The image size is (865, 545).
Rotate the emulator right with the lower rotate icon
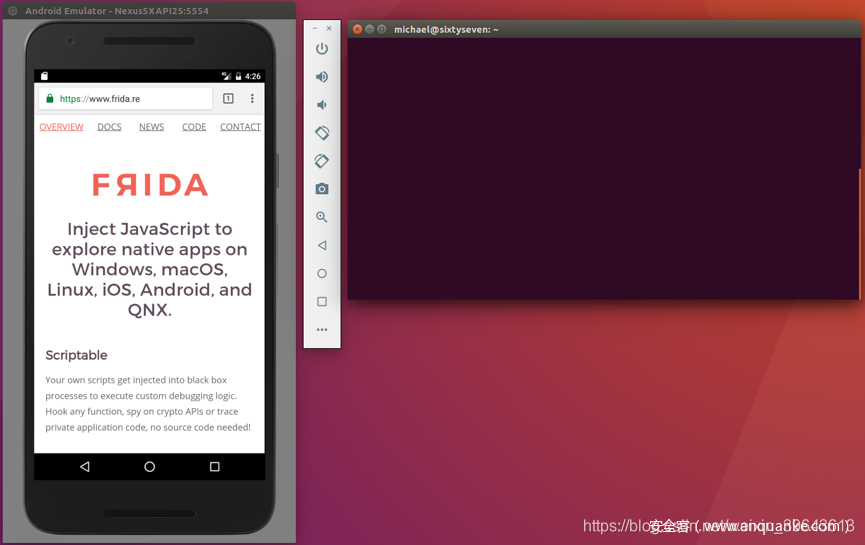click(322, 161)
